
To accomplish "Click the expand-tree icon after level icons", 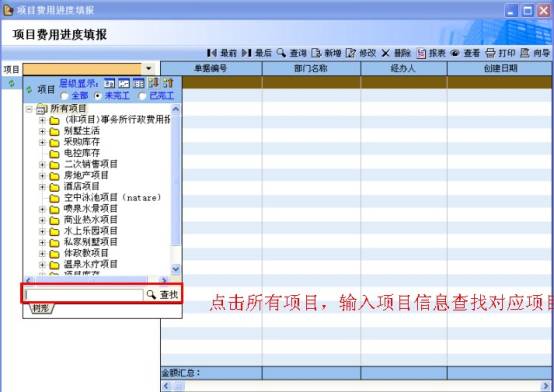I will click(x=153, y=83).
